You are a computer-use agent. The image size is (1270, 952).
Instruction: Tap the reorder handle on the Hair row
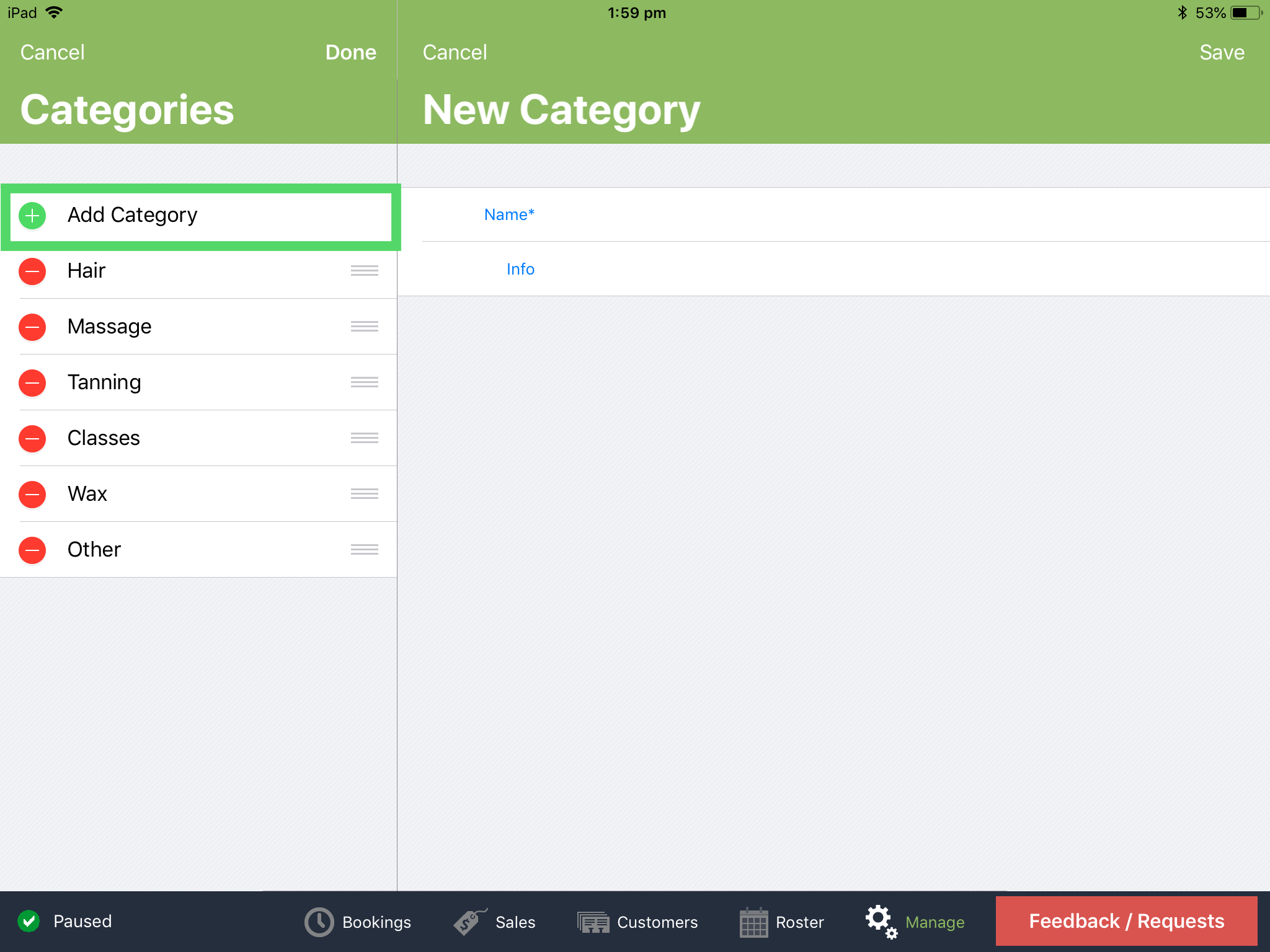365,271
